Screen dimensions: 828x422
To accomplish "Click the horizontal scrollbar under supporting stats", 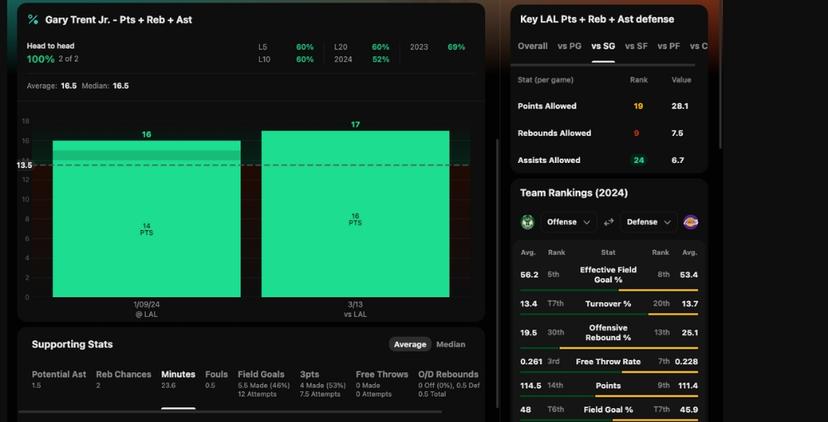I will point(230,411).
